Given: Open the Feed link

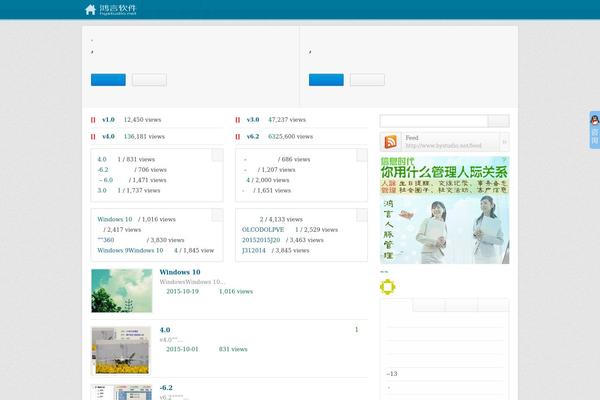Looking at the screenshot, I should point(412,138).
